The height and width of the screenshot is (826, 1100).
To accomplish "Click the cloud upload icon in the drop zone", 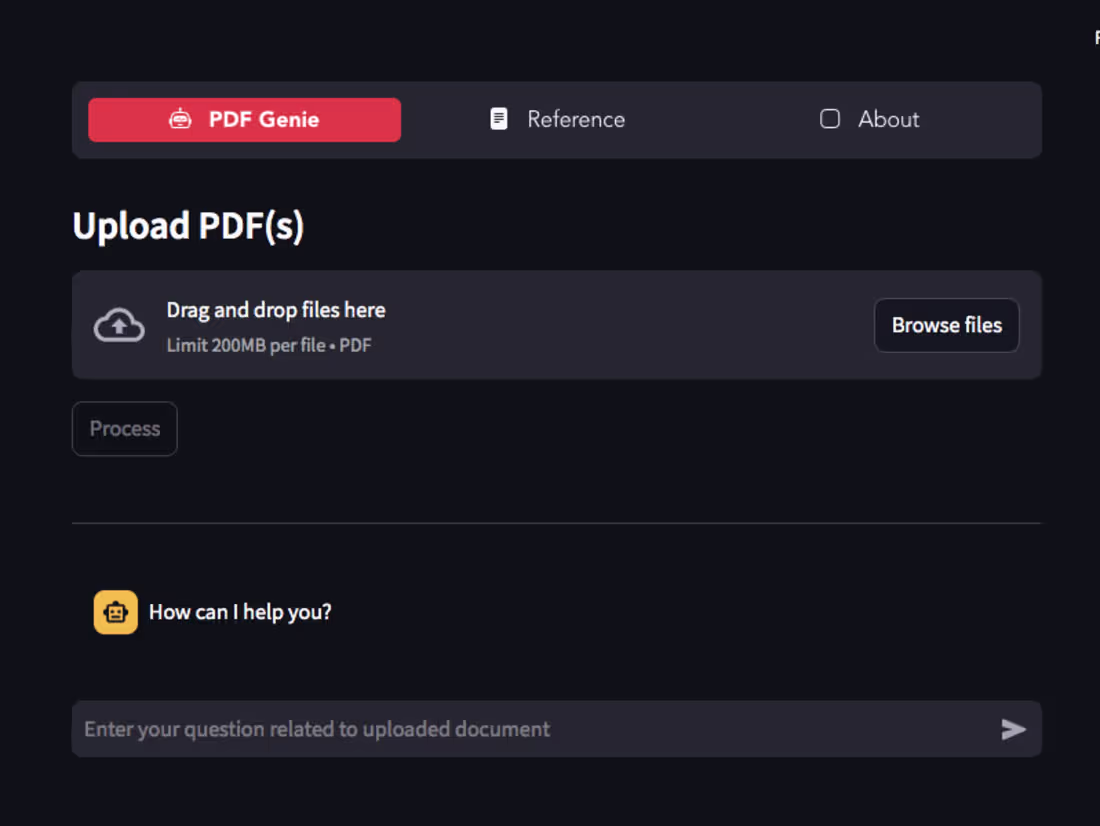I will (118, 324).
